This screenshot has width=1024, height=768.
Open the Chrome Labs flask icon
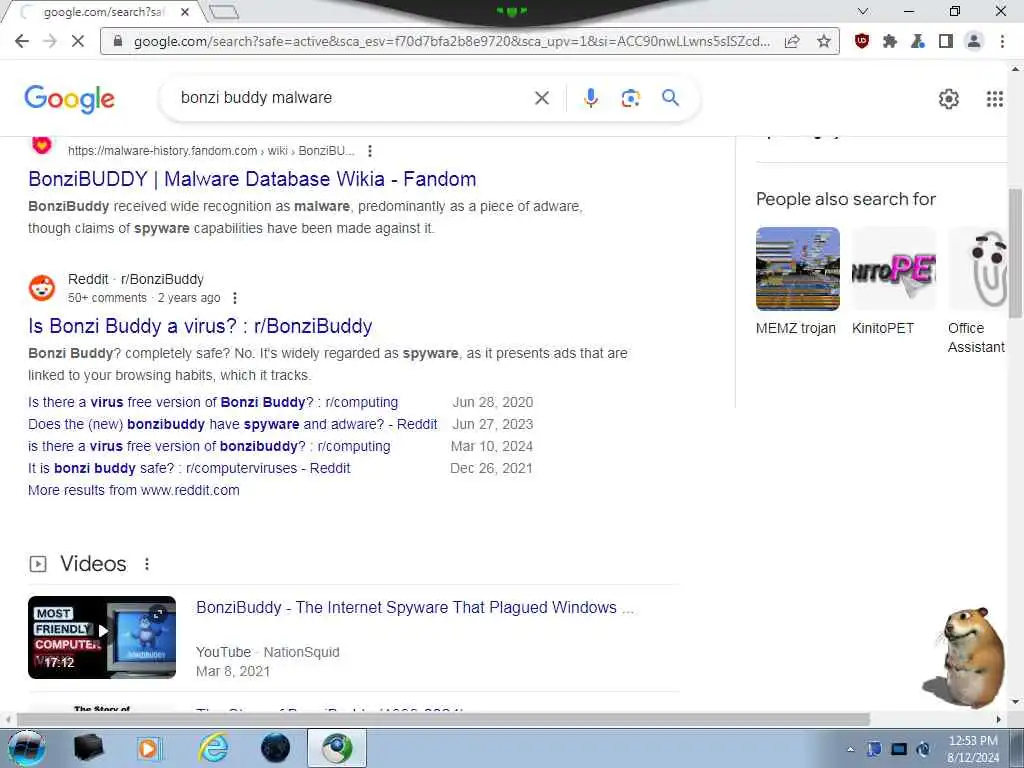coord(918,41)
